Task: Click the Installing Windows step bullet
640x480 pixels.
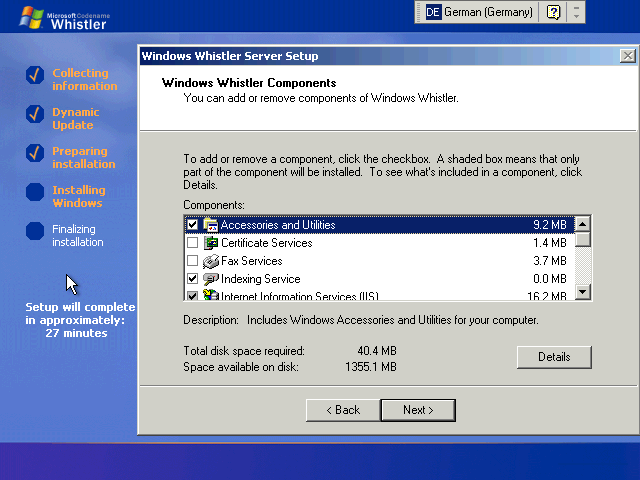Action: (x=35, y=192)
